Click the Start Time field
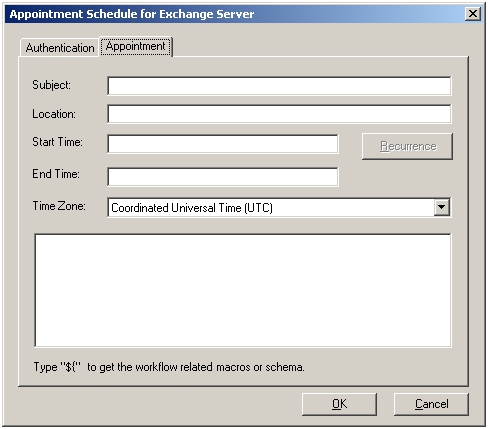 (x=223, y=144)
